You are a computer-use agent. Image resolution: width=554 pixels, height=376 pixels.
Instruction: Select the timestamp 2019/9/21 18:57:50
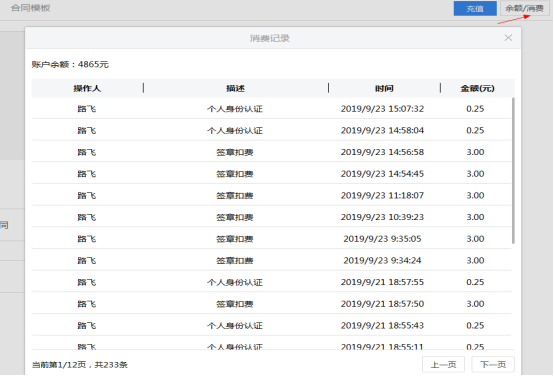point(382,304)
